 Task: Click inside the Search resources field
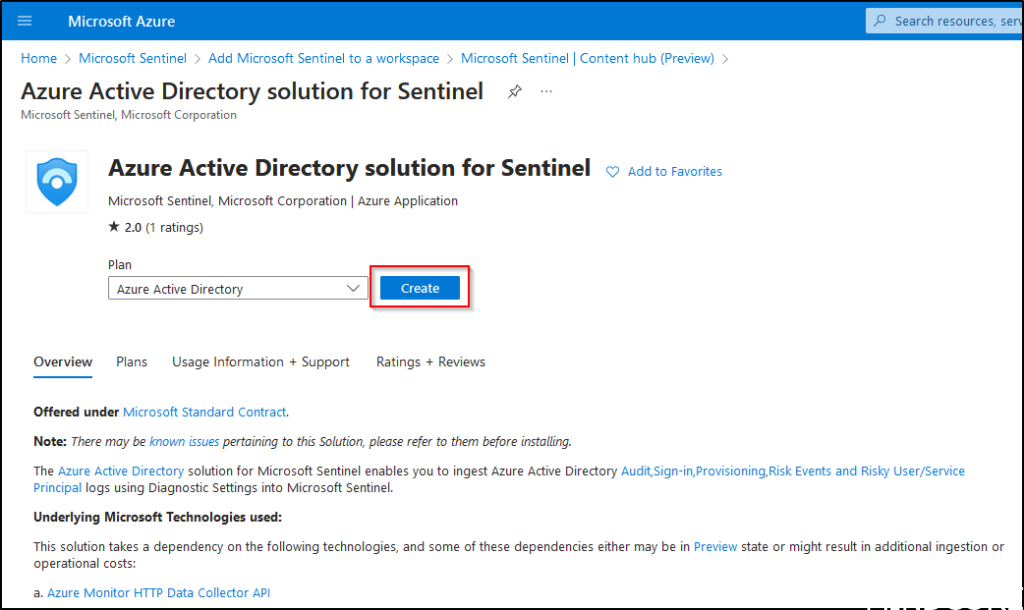coord(960,20)
